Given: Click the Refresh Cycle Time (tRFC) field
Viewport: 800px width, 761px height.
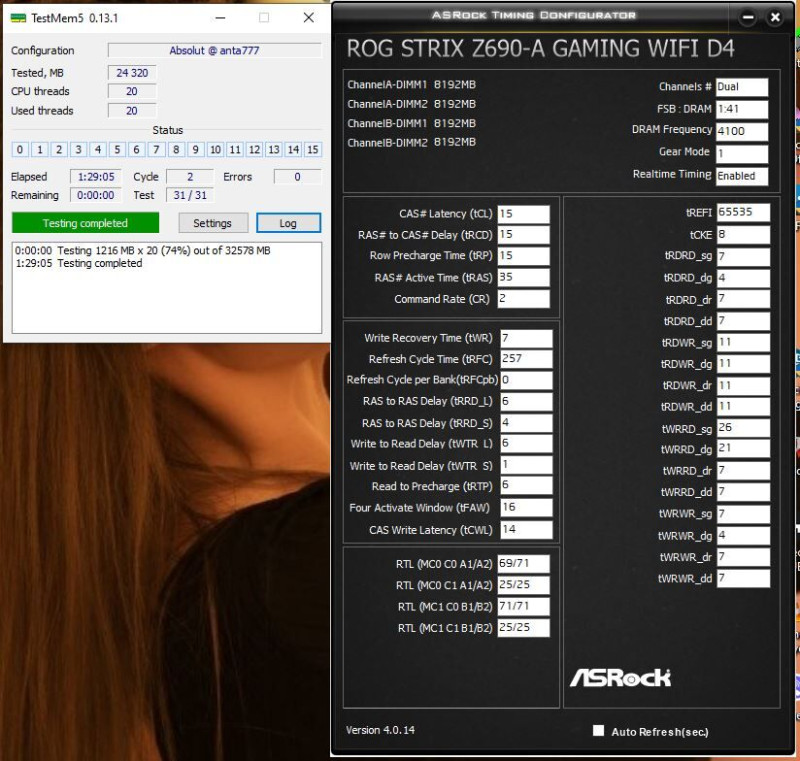Looking at the screenshot, I should 526,359.
